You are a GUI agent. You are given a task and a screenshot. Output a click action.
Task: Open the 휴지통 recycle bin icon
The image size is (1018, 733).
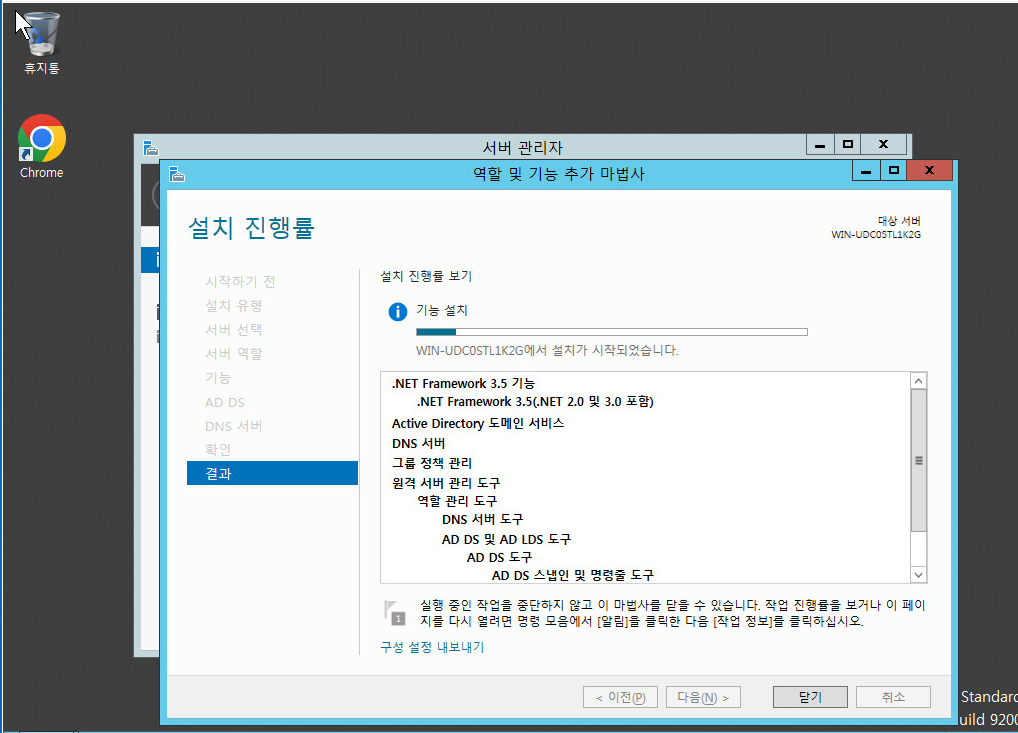(x=41, y=43)
